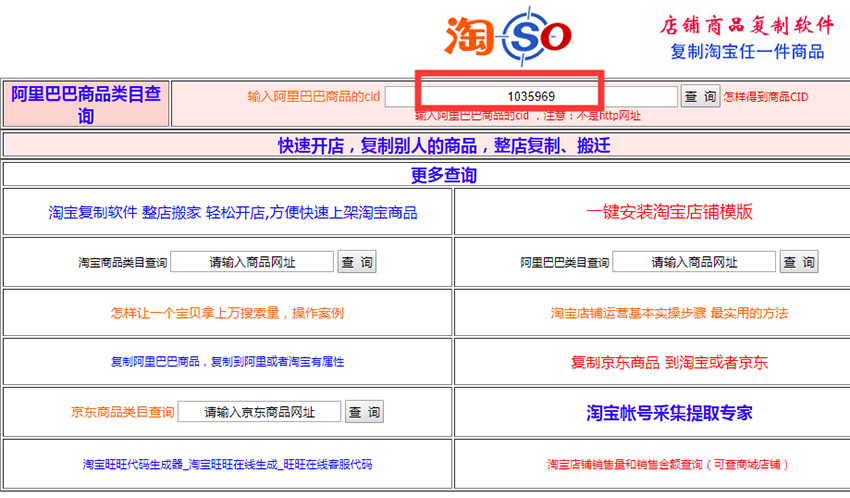Screen dimensions: 850x498
Task: Open 淘宝店铺销售量和销售金额查询 link
Action: point(669,464)
